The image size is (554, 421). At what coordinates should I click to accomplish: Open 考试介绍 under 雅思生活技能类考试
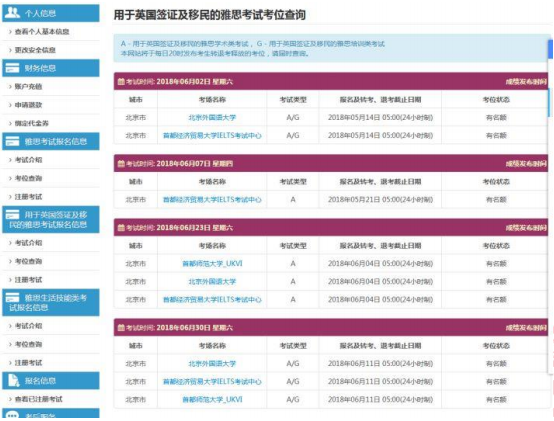click(x=28, y=326)
